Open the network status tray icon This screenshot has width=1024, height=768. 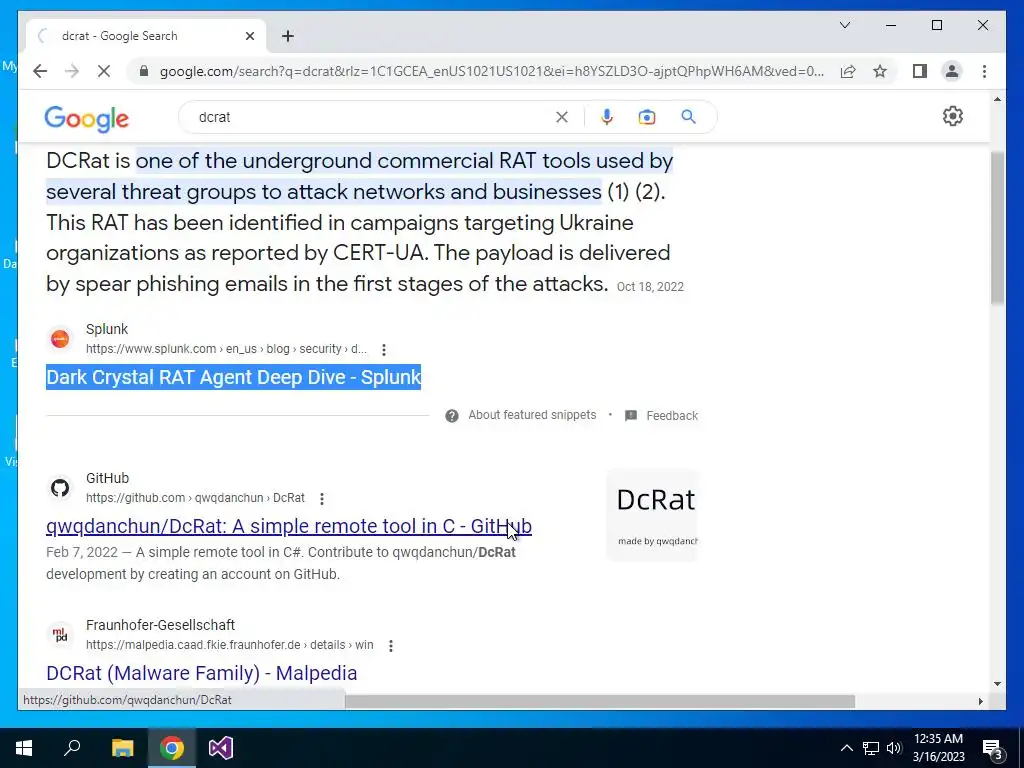871,748
